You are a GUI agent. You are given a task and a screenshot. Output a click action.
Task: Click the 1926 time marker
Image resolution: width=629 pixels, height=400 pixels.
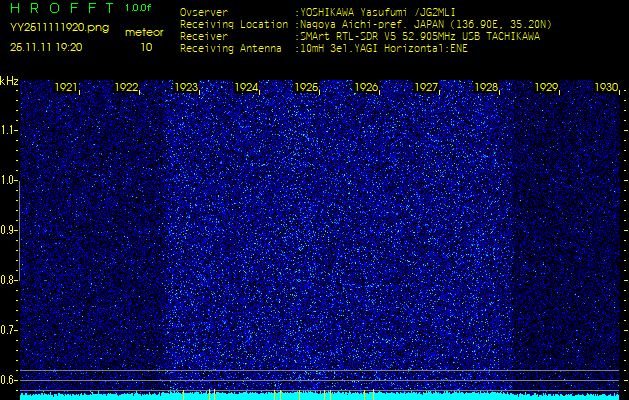pyautogui.click(x=366, y=87)
